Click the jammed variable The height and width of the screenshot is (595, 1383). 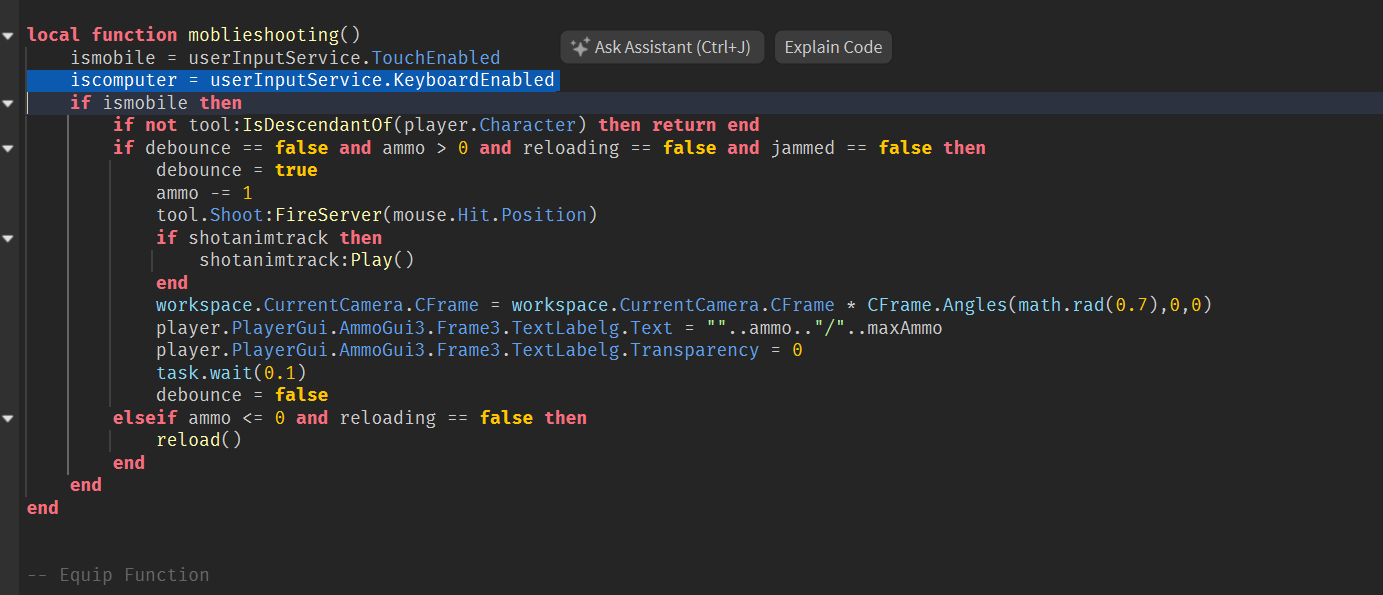pyautogui.click(x=803, y=148)
